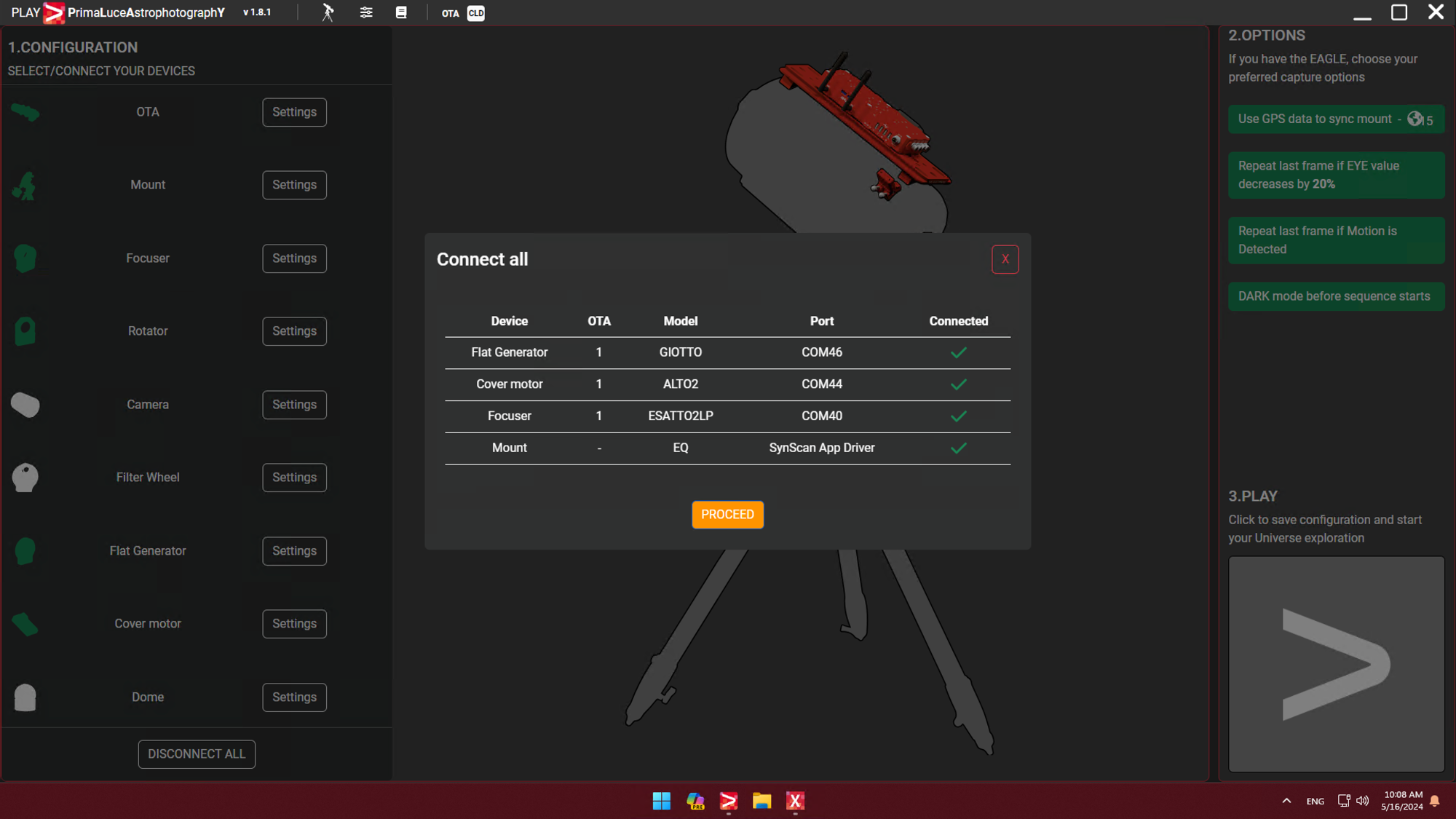Click the SynScan App Driver cell
Screen dimensions: 1456x819
(x=821, y=448)
